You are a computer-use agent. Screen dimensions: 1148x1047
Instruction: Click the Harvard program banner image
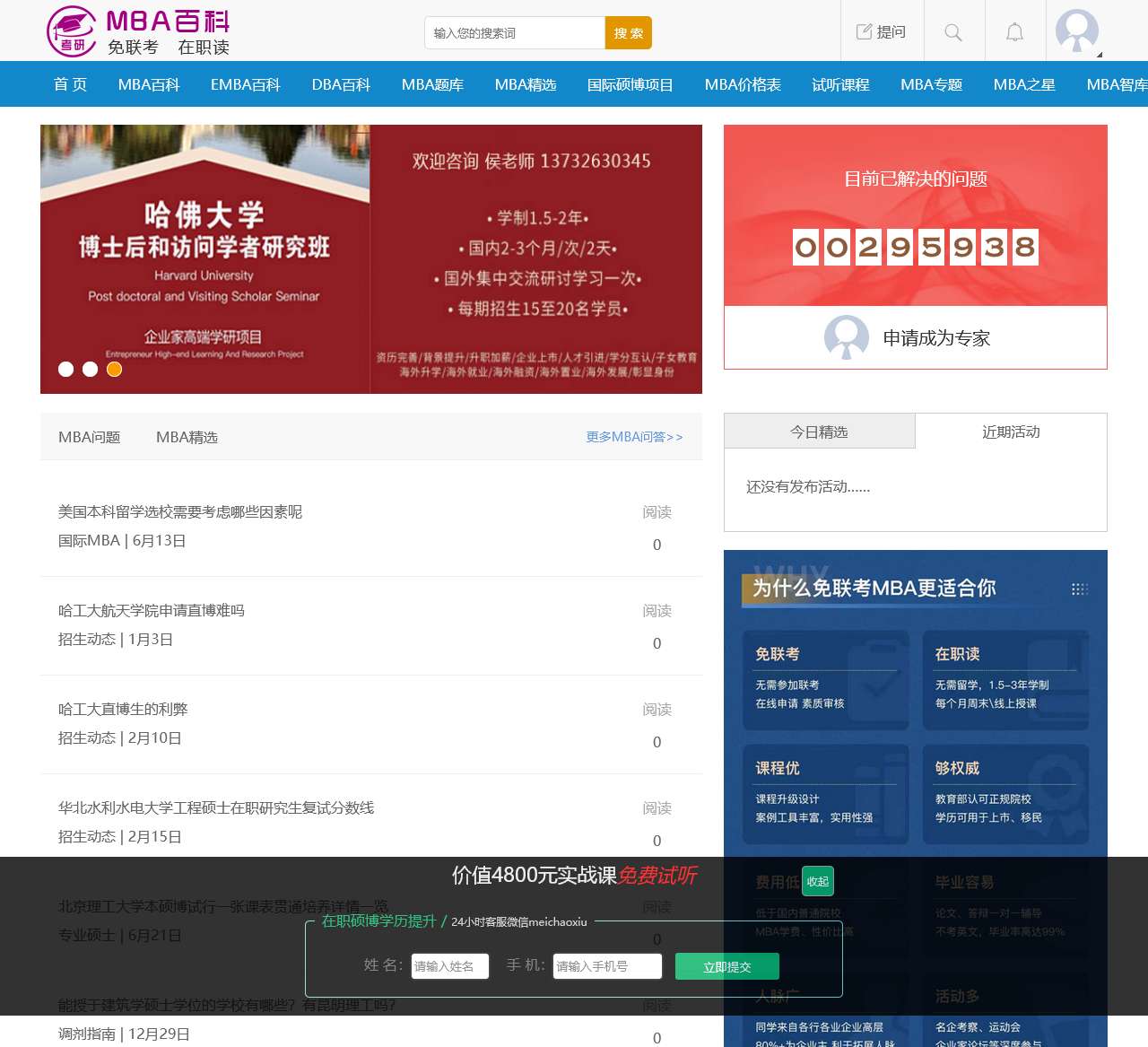pos(371,259)
